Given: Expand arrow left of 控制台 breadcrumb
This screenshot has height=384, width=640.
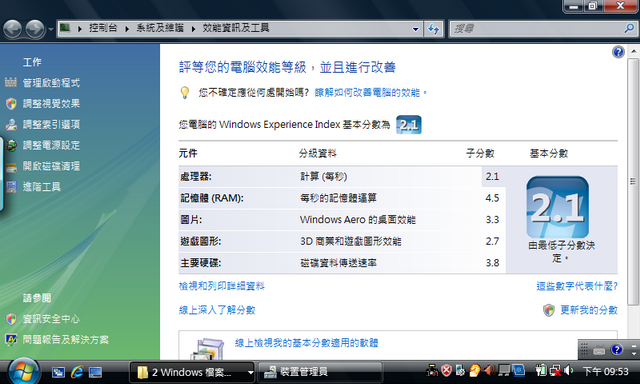Looking at the screenshot, I should point(80,29).
